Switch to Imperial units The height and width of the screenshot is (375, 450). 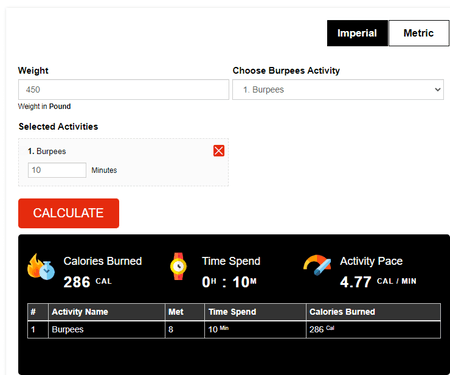(x=357, y=33)
